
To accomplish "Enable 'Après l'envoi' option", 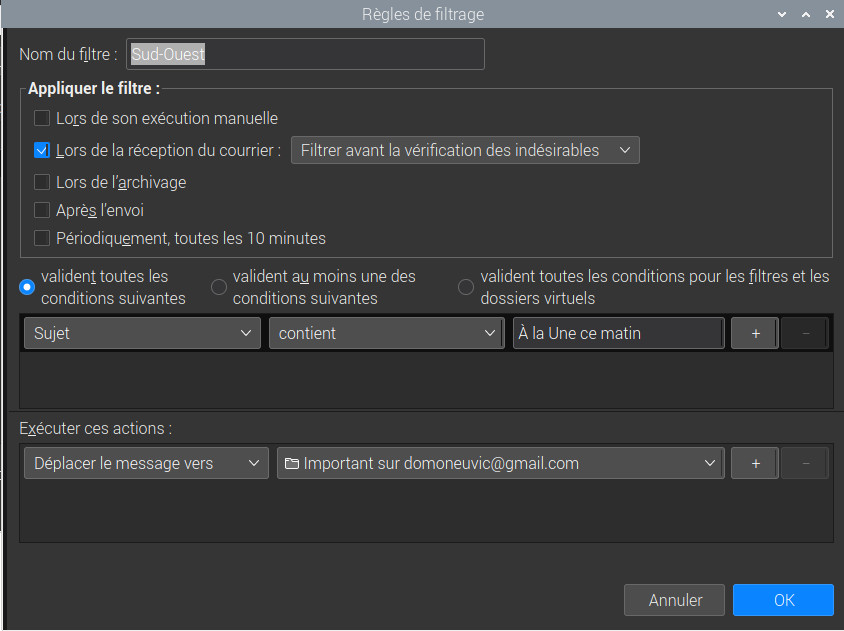I will tap(42, 210).
